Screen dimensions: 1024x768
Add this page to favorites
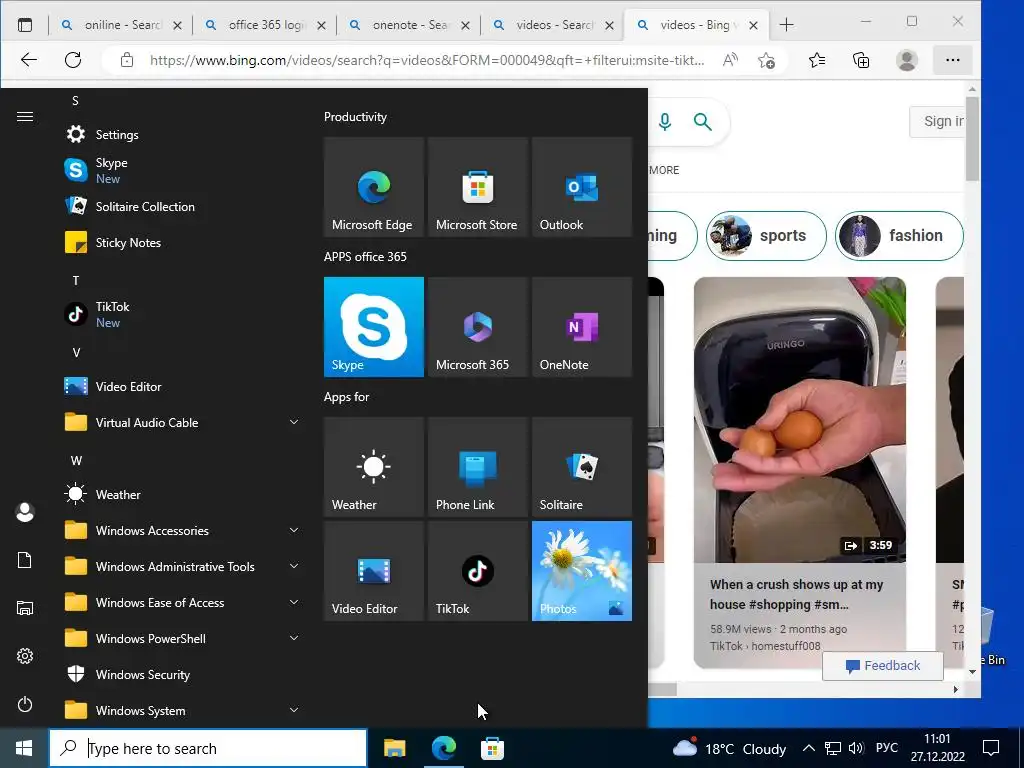click(x=767, y=60)
